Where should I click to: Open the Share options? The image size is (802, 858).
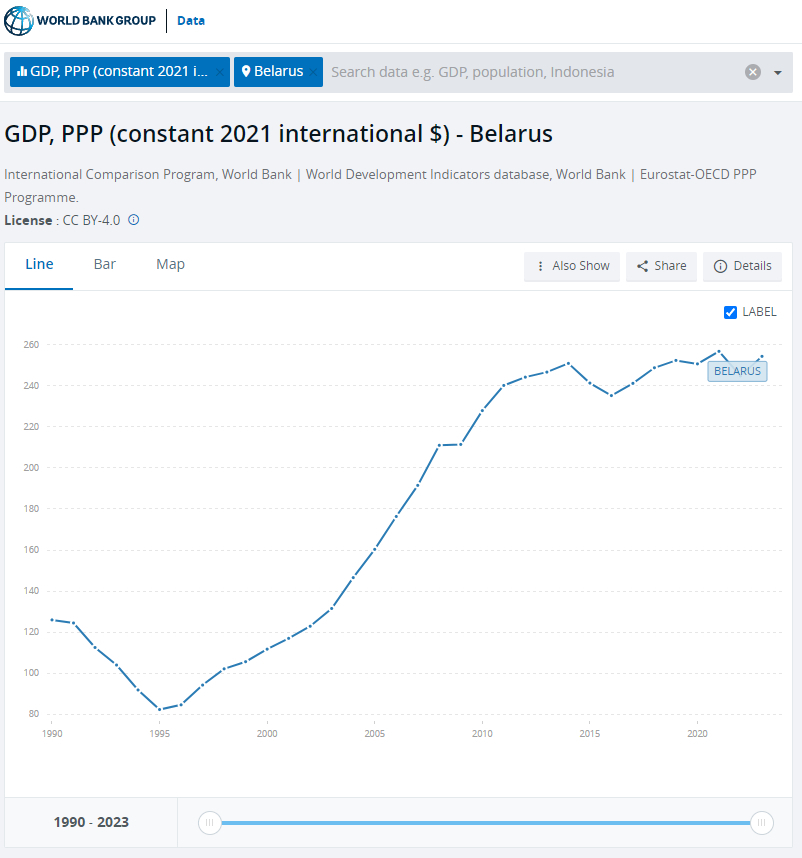click(661, 266)
